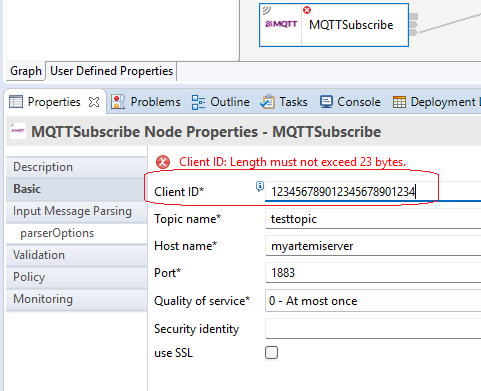Screen dimensions: 481x391
Task: Select the Description properties section
Action: coord(77,167)
